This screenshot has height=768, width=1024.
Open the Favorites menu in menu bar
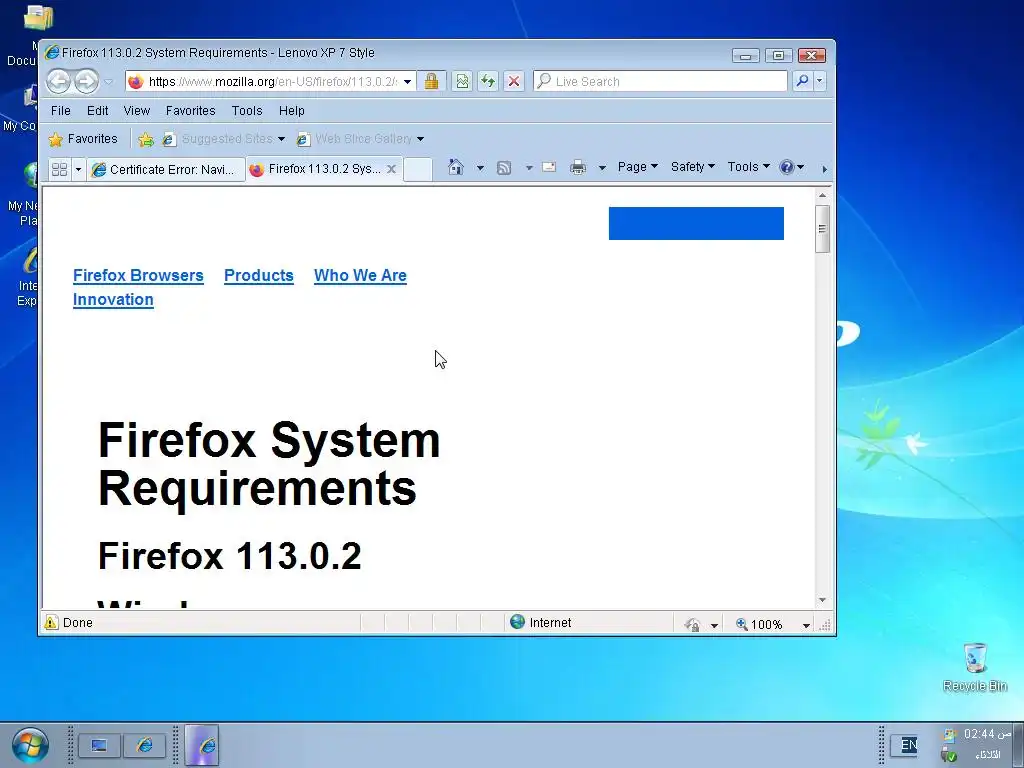tap(190, 110)
